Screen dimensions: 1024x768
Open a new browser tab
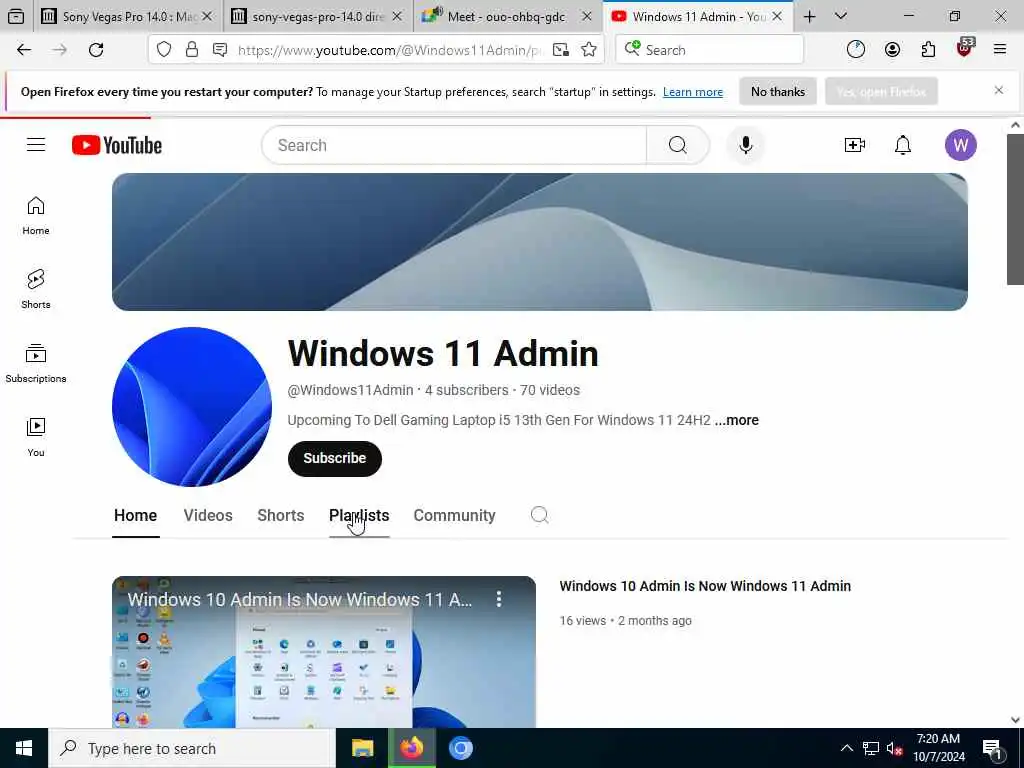(809, 16)
